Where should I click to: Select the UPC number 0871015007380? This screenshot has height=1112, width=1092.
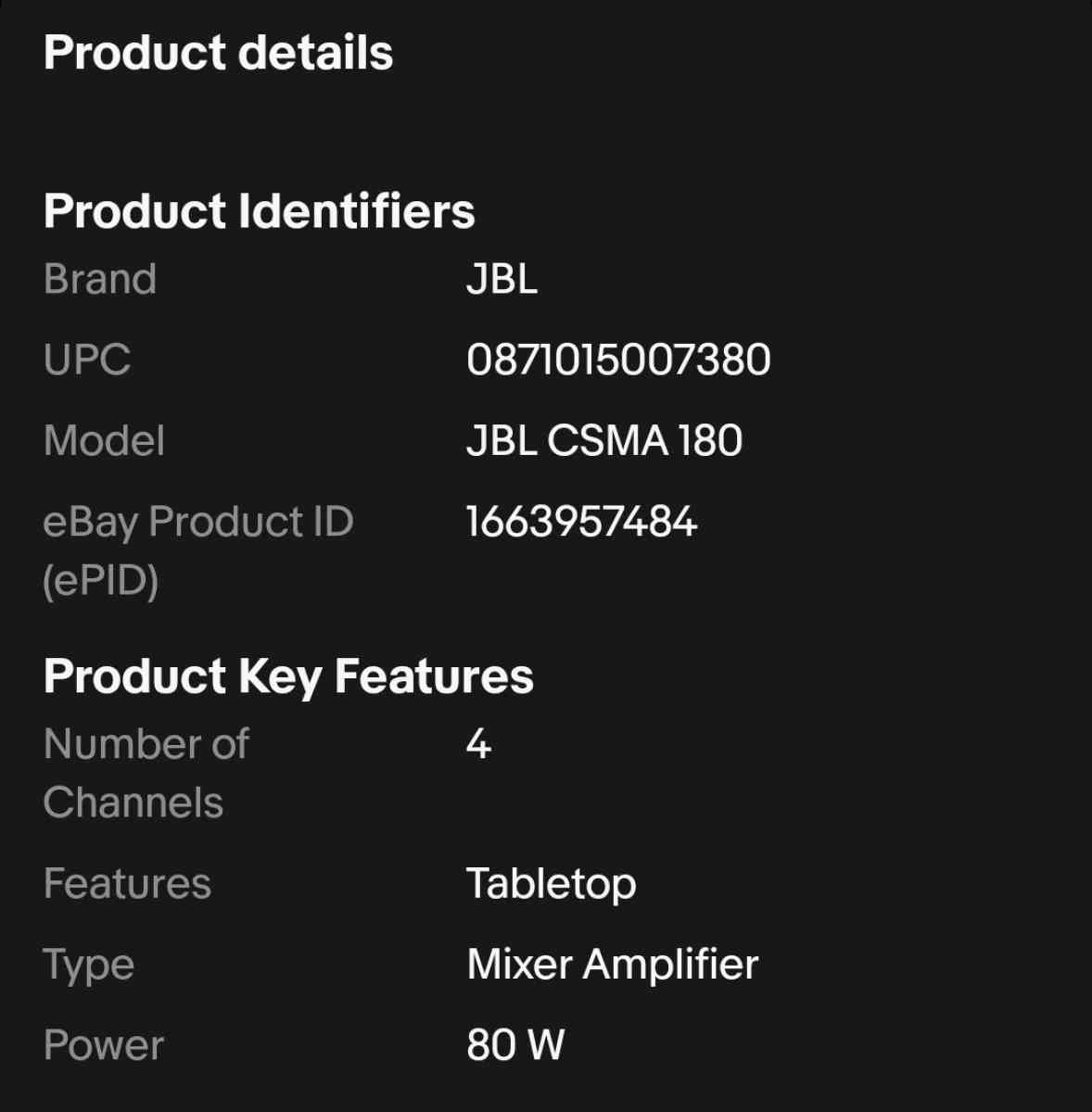tap(618, 360)
